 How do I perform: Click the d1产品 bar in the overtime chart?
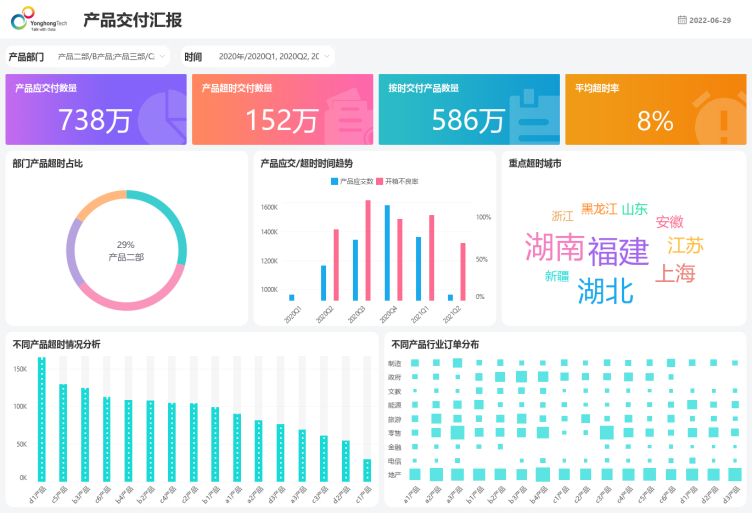point(42,420)
